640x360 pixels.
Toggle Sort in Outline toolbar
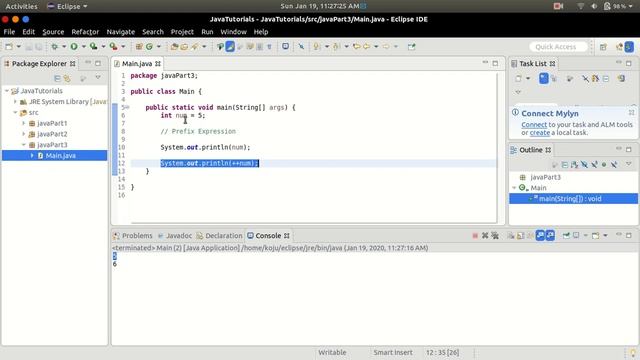tap(575, 164)
